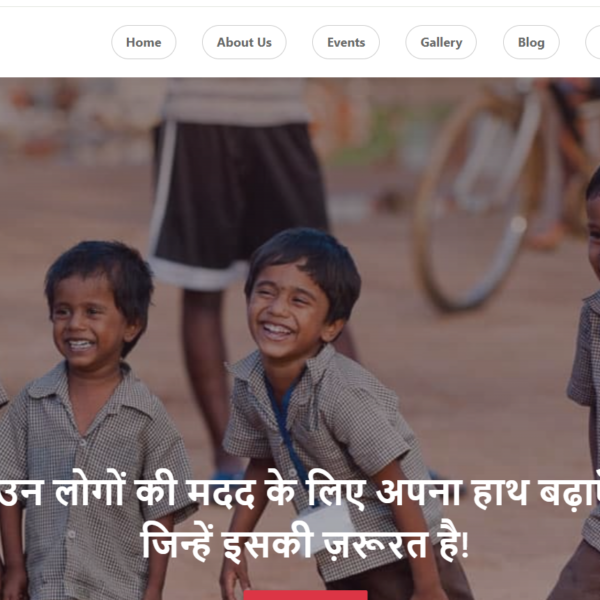Click the black shorts in the hero photo
The width and height of the screenshot is (600, 600).
237,199
